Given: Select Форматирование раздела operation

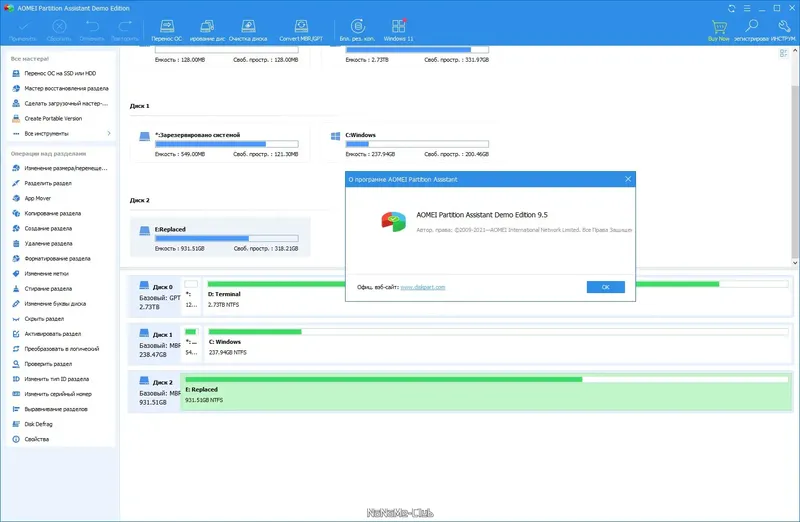Looking at the screenshot, I should coord(51,258).
